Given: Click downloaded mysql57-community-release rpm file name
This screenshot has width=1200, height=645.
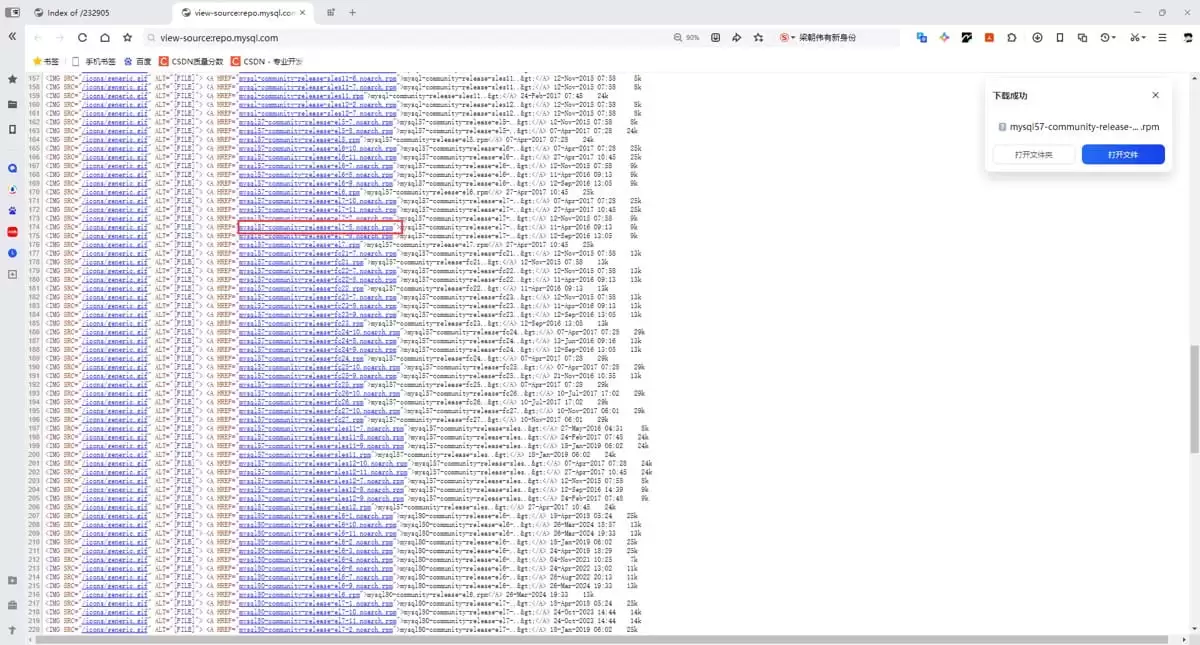Looking at the screenshot, I should pyautogui.click(x=1084, y=127).
